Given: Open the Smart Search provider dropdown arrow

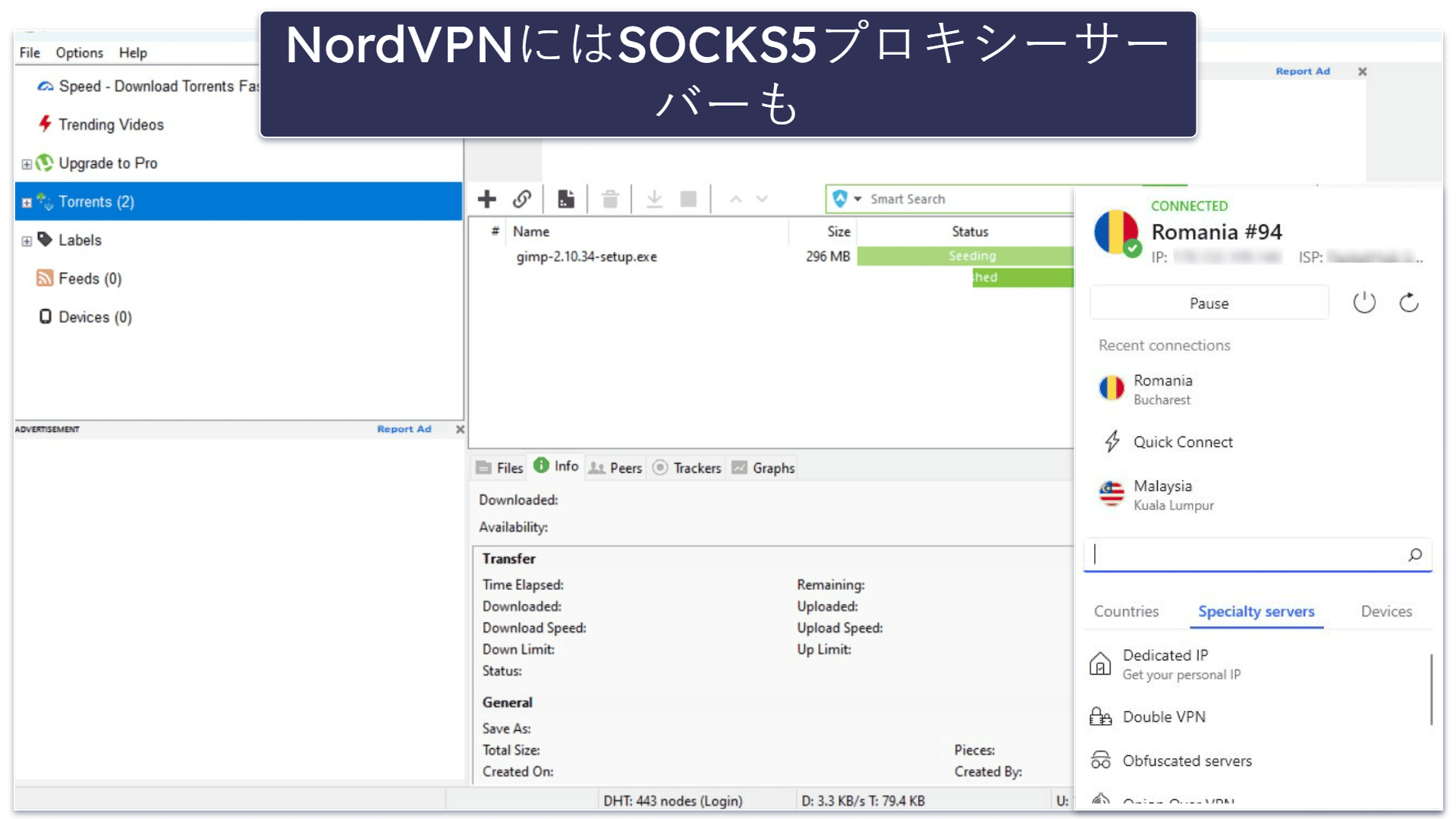Looking at the screenshot, I should [x=858, y=199].
